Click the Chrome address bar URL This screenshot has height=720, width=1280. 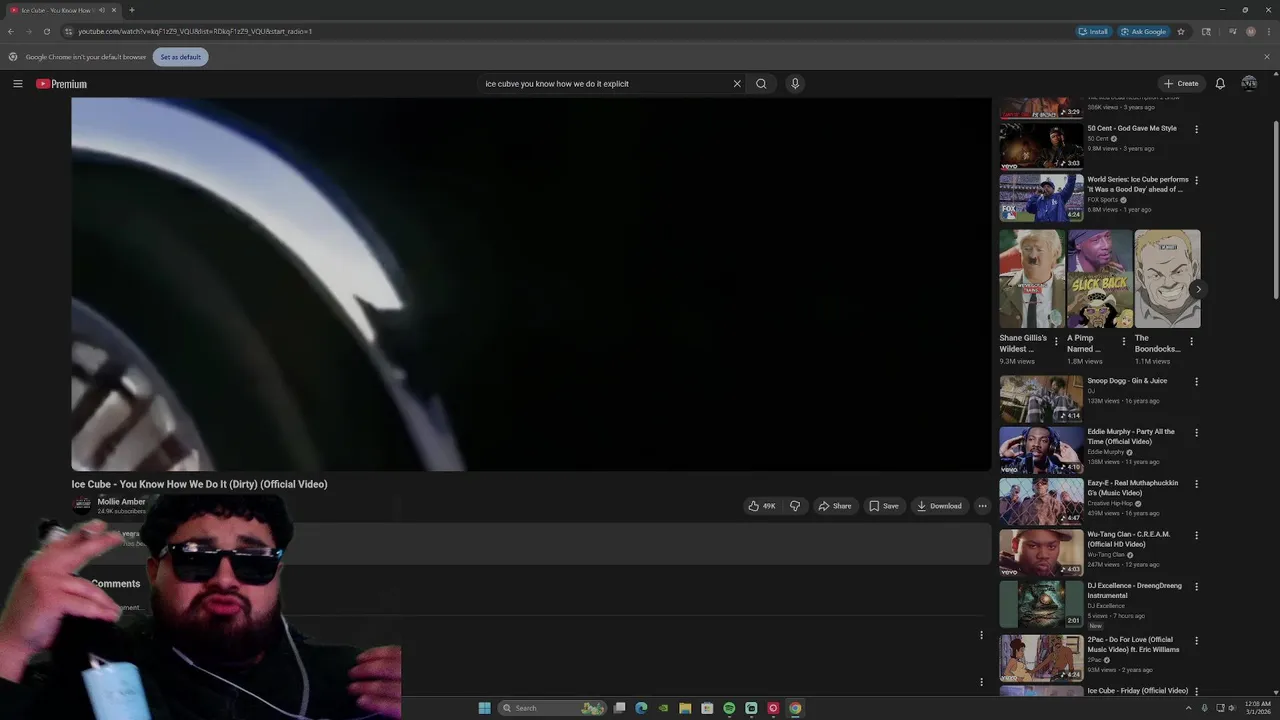click(x=195, y=31)
